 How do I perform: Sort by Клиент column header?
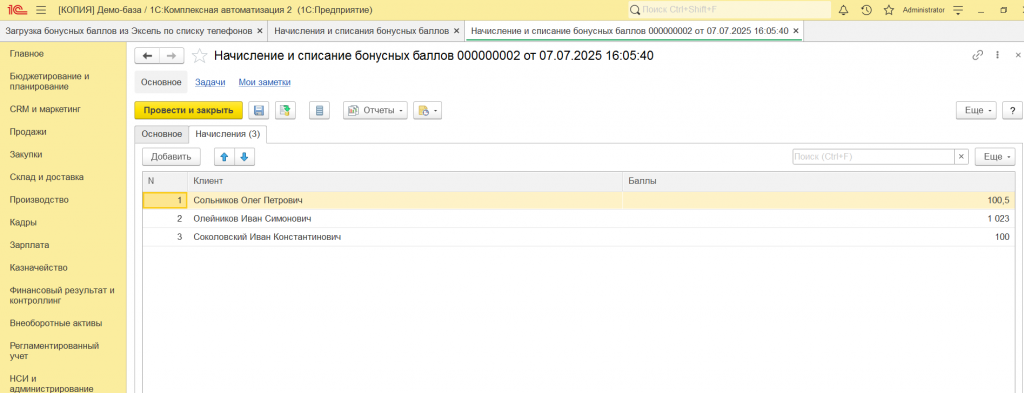click(405, 181)
